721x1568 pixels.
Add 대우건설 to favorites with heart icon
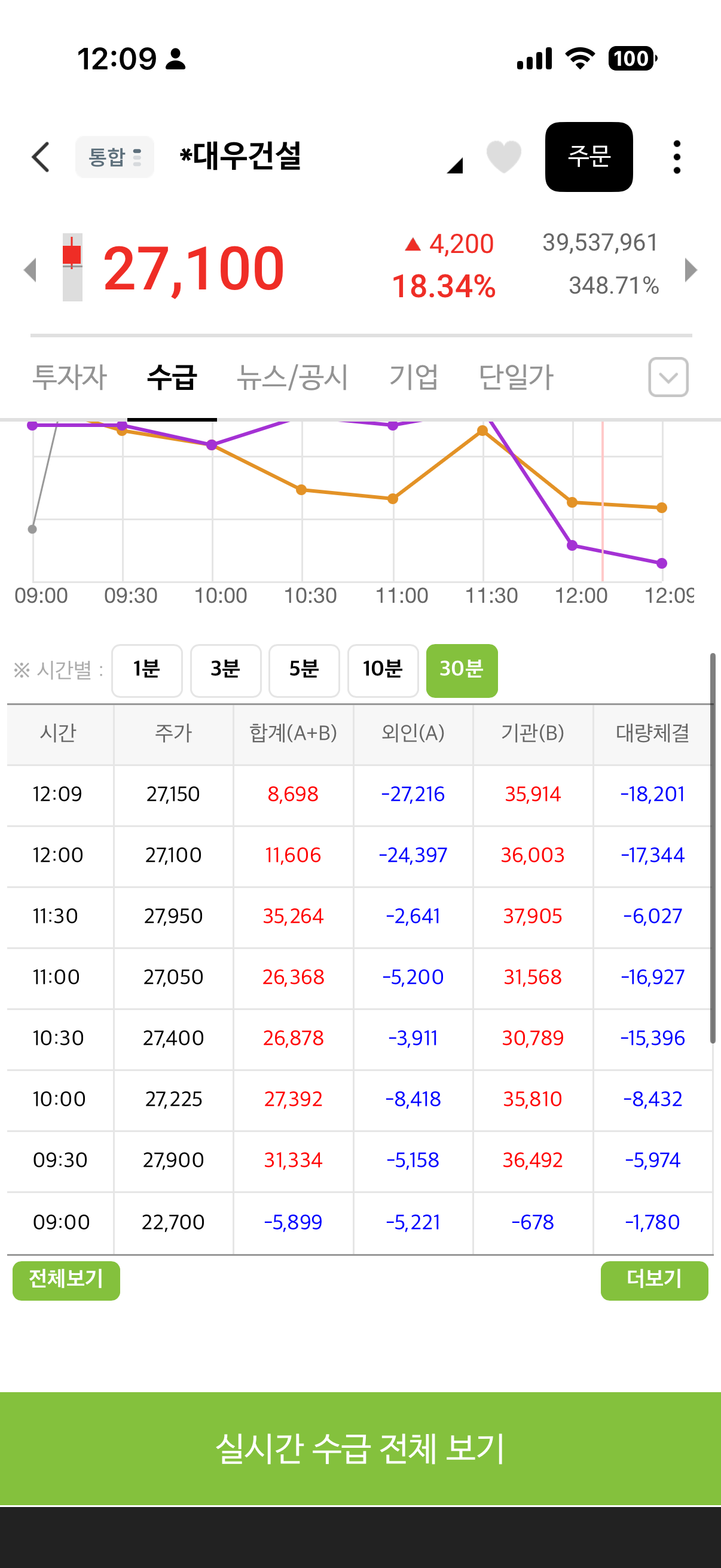pyautogui.click(x=504, y=157)
